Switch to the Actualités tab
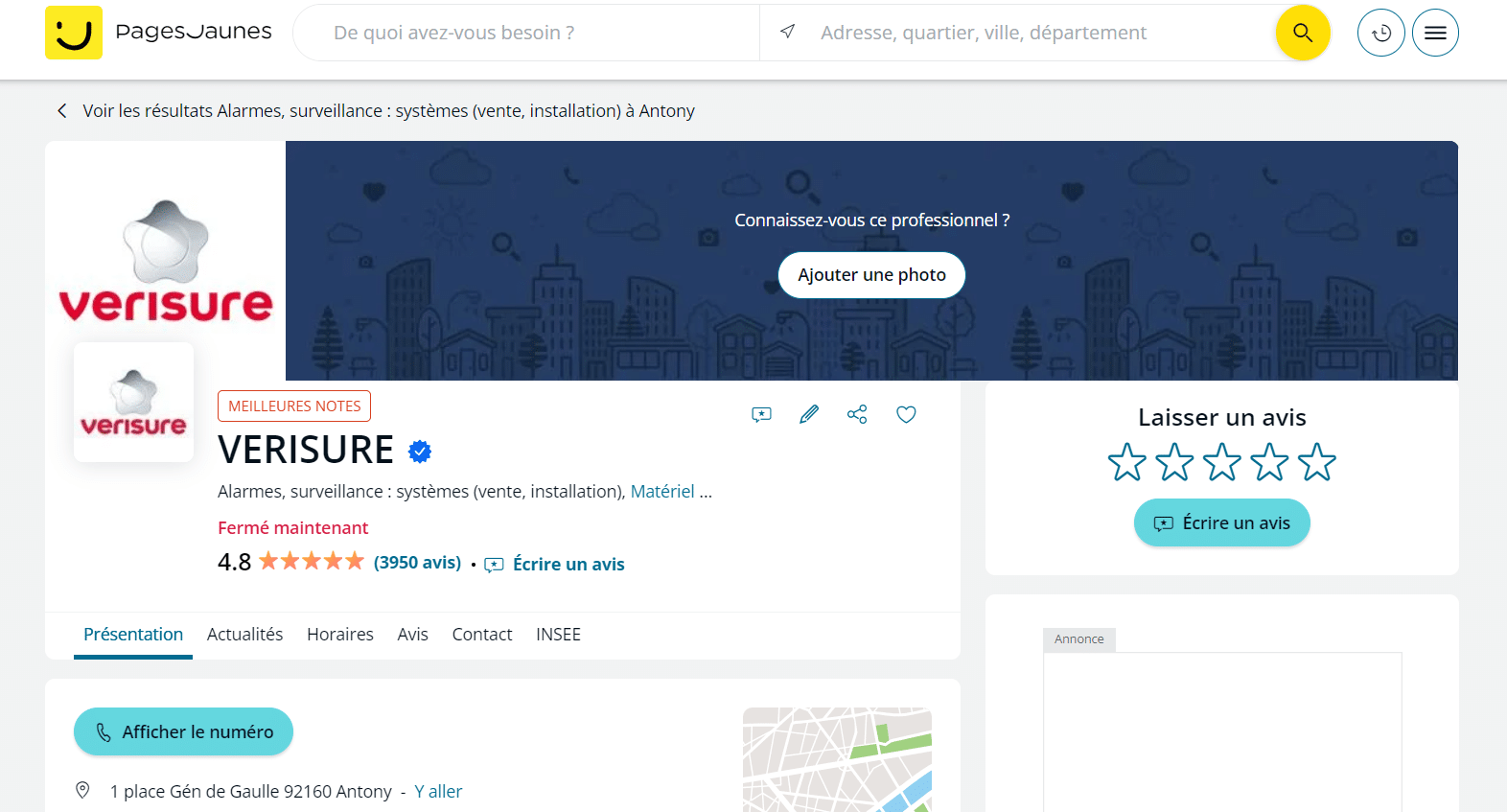This screenshot has width=1507, height=812. click(x=244, y=635)
